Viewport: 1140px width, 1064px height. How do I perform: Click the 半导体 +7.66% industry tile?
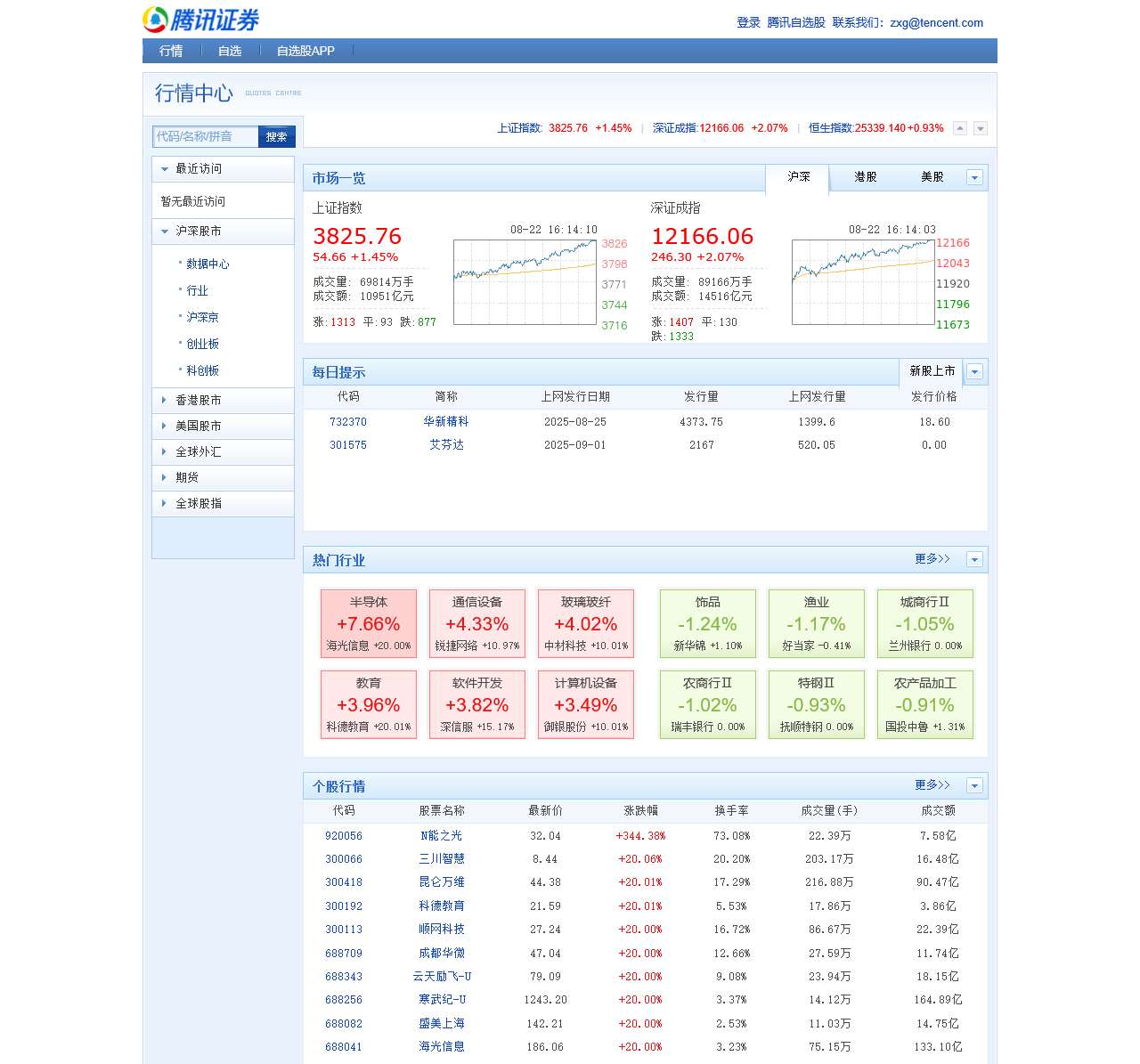click(369, 623)
